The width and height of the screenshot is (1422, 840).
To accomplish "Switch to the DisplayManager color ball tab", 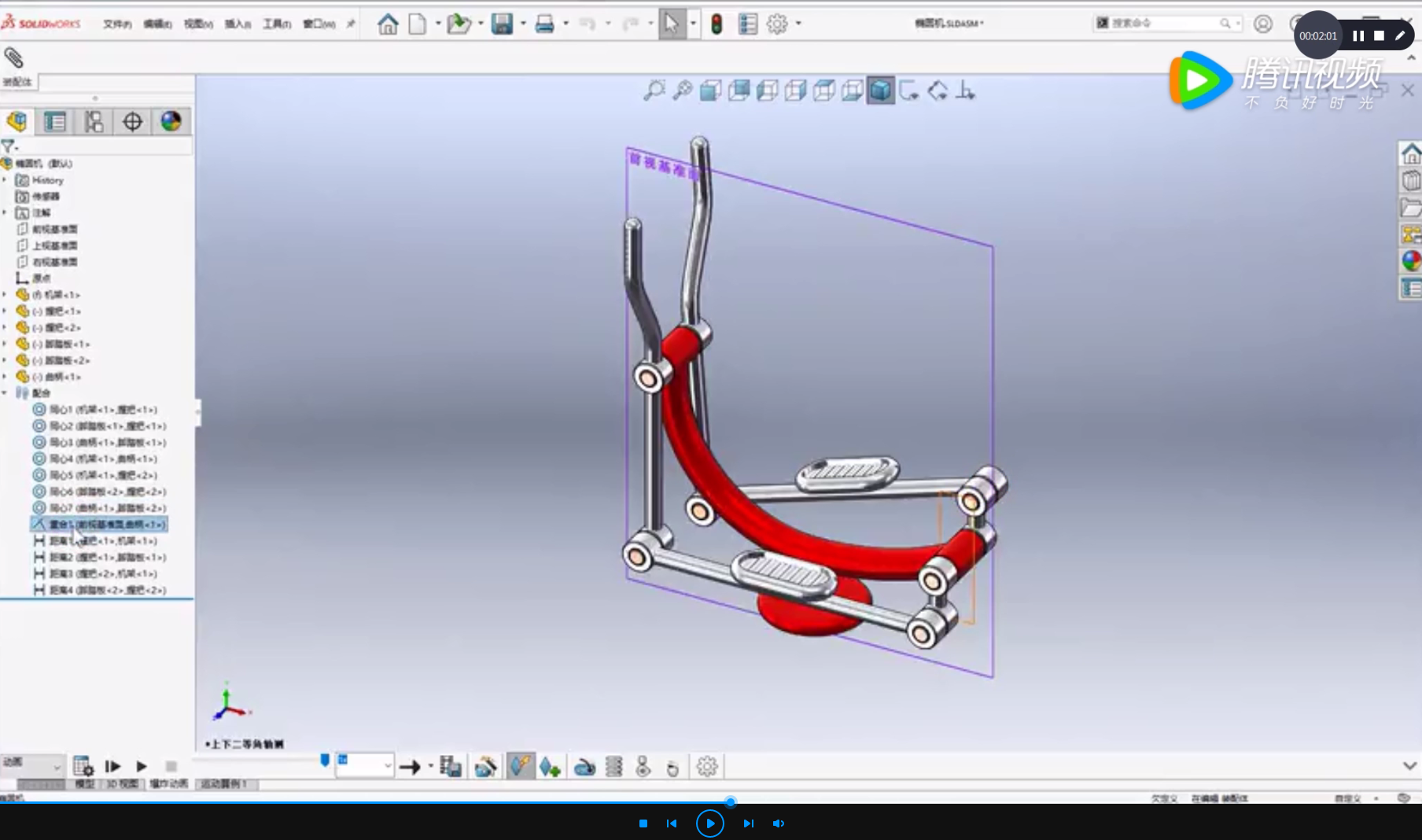I will click(x=171, y=121).
